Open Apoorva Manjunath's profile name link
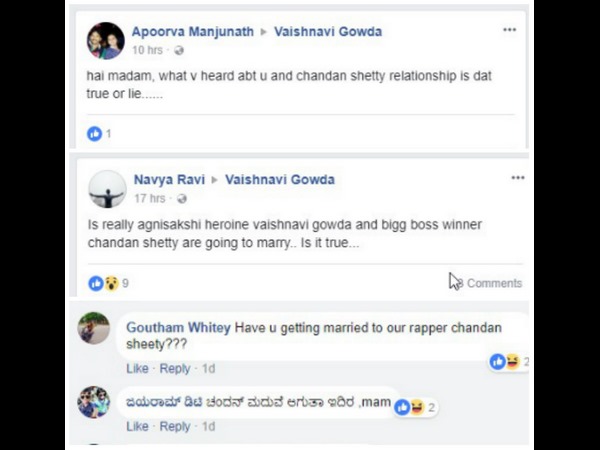 coord(193,31)
